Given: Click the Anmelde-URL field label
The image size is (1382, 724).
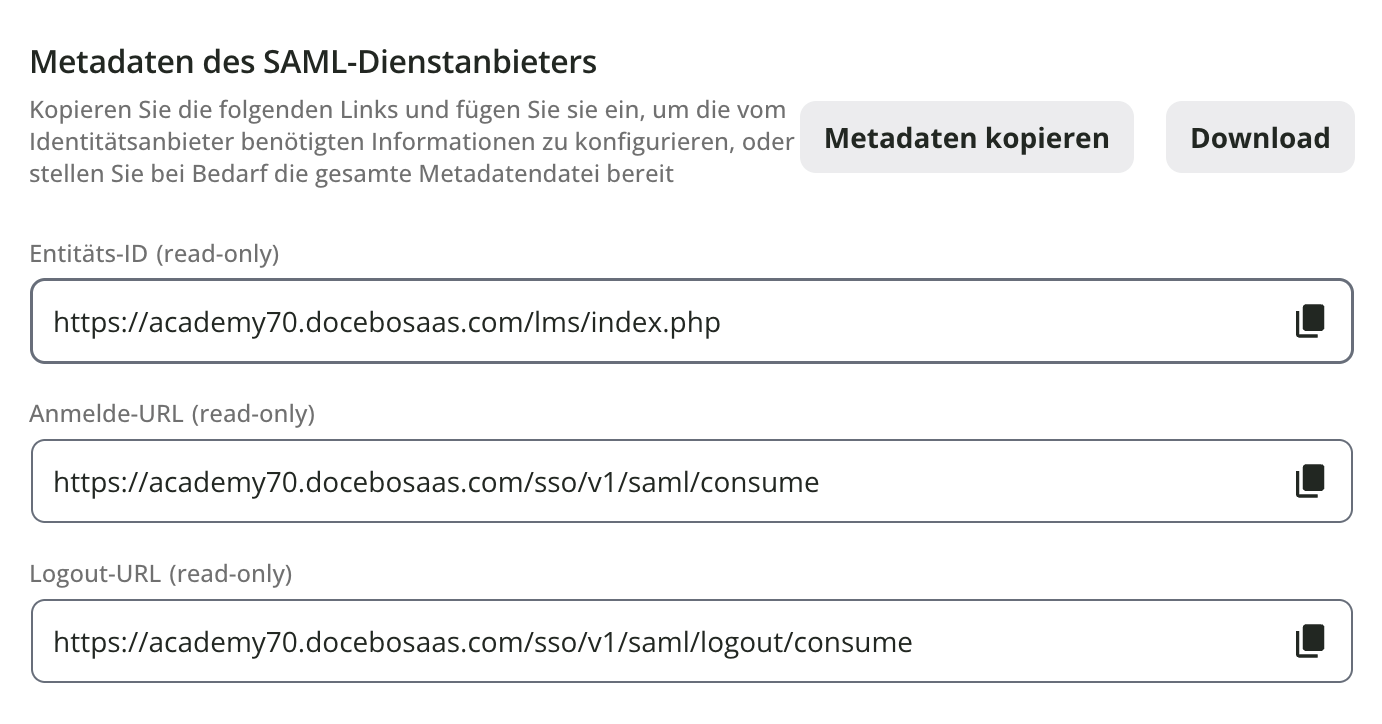Looking at the screenshot, I should point(106,413).
